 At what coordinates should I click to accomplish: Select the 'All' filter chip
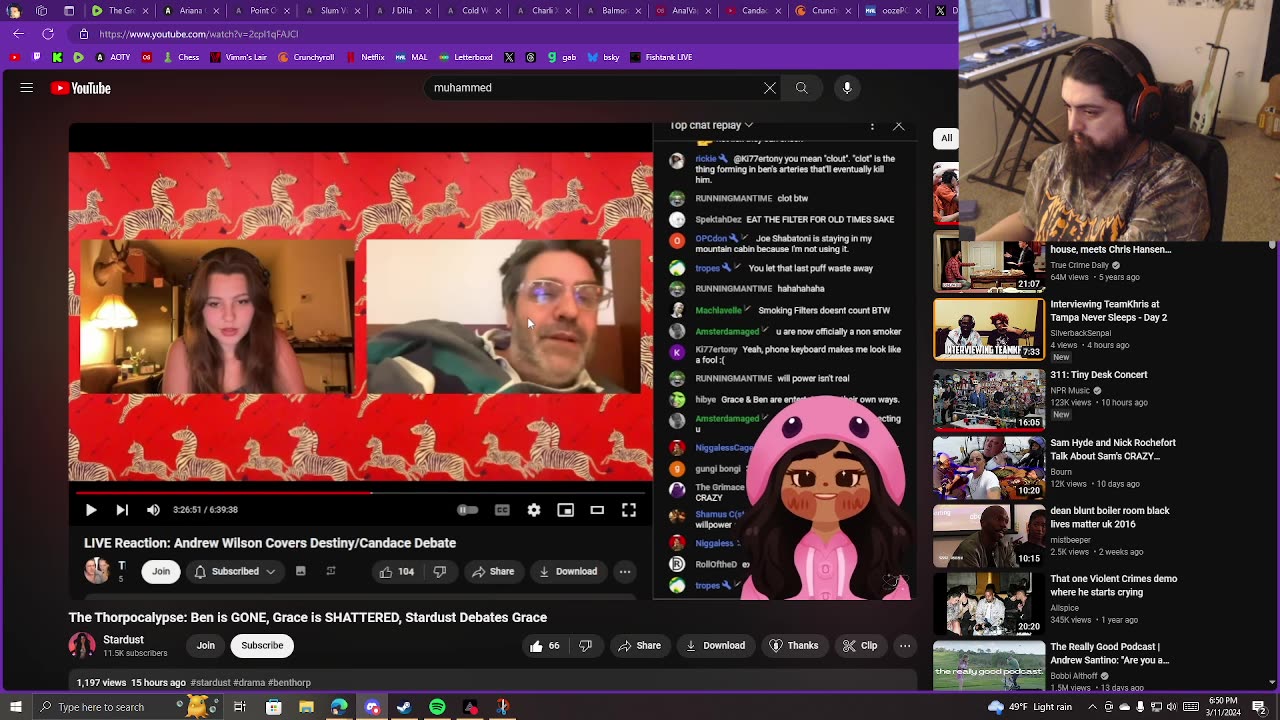point(946,138)
